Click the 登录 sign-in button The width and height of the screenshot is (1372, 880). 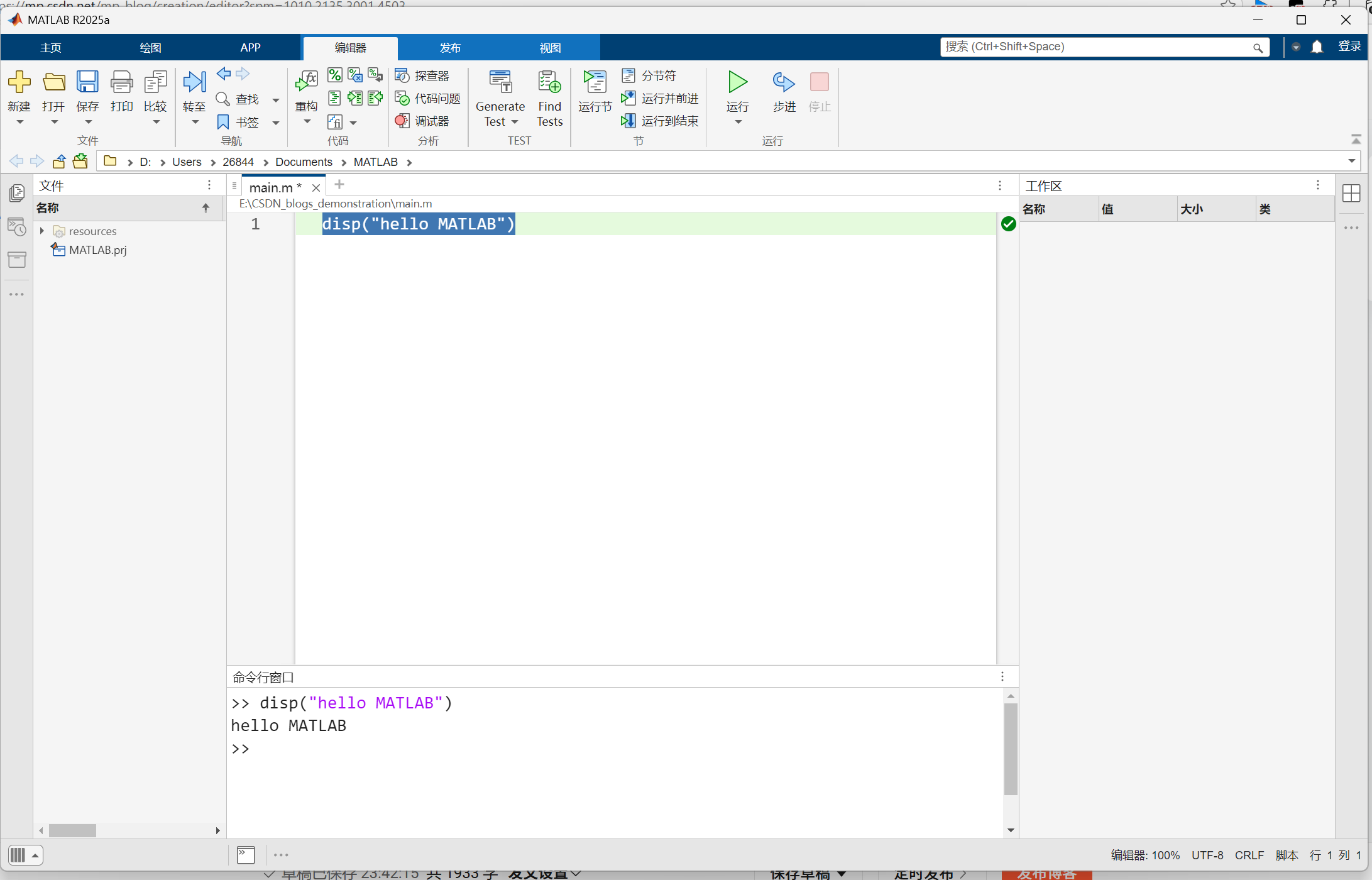tap(1349, 47)
